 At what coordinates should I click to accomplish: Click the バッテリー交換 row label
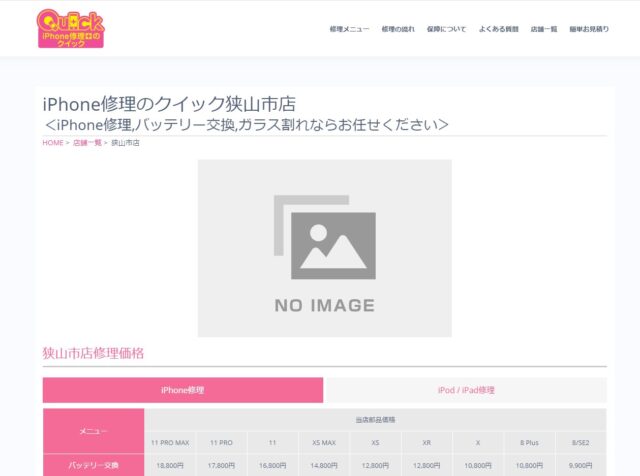click(x=93, y=465)
